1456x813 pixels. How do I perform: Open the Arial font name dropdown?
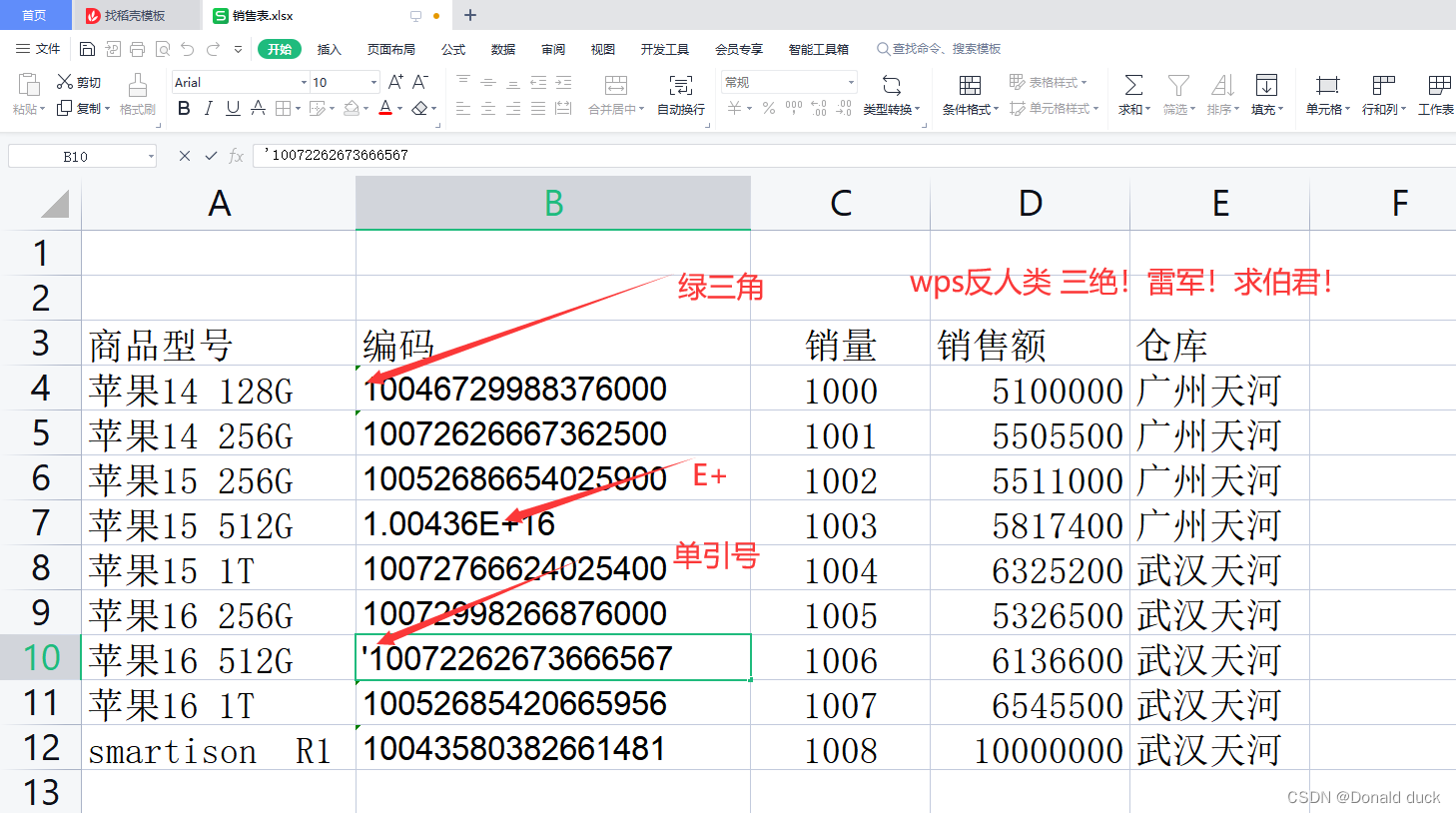(304, 82)
